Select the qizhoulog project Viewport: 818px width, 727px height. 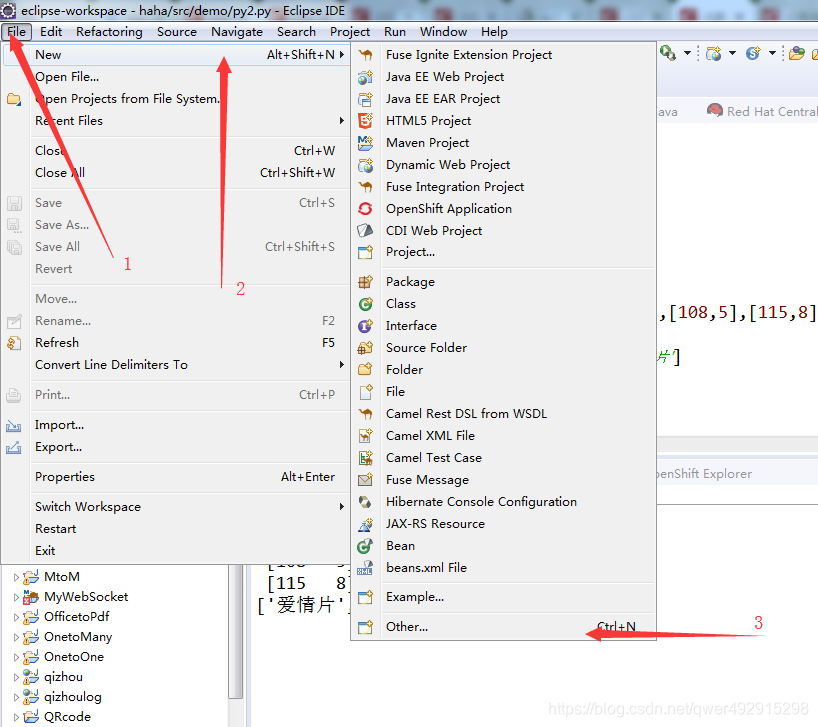click(73, 697)
